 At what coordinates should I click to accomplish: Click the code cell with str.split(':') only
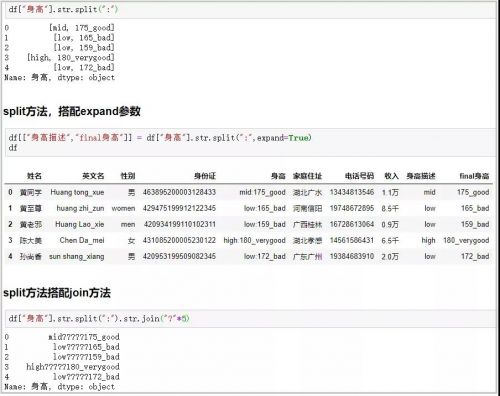pyautogui.click(x=251, y=10)
